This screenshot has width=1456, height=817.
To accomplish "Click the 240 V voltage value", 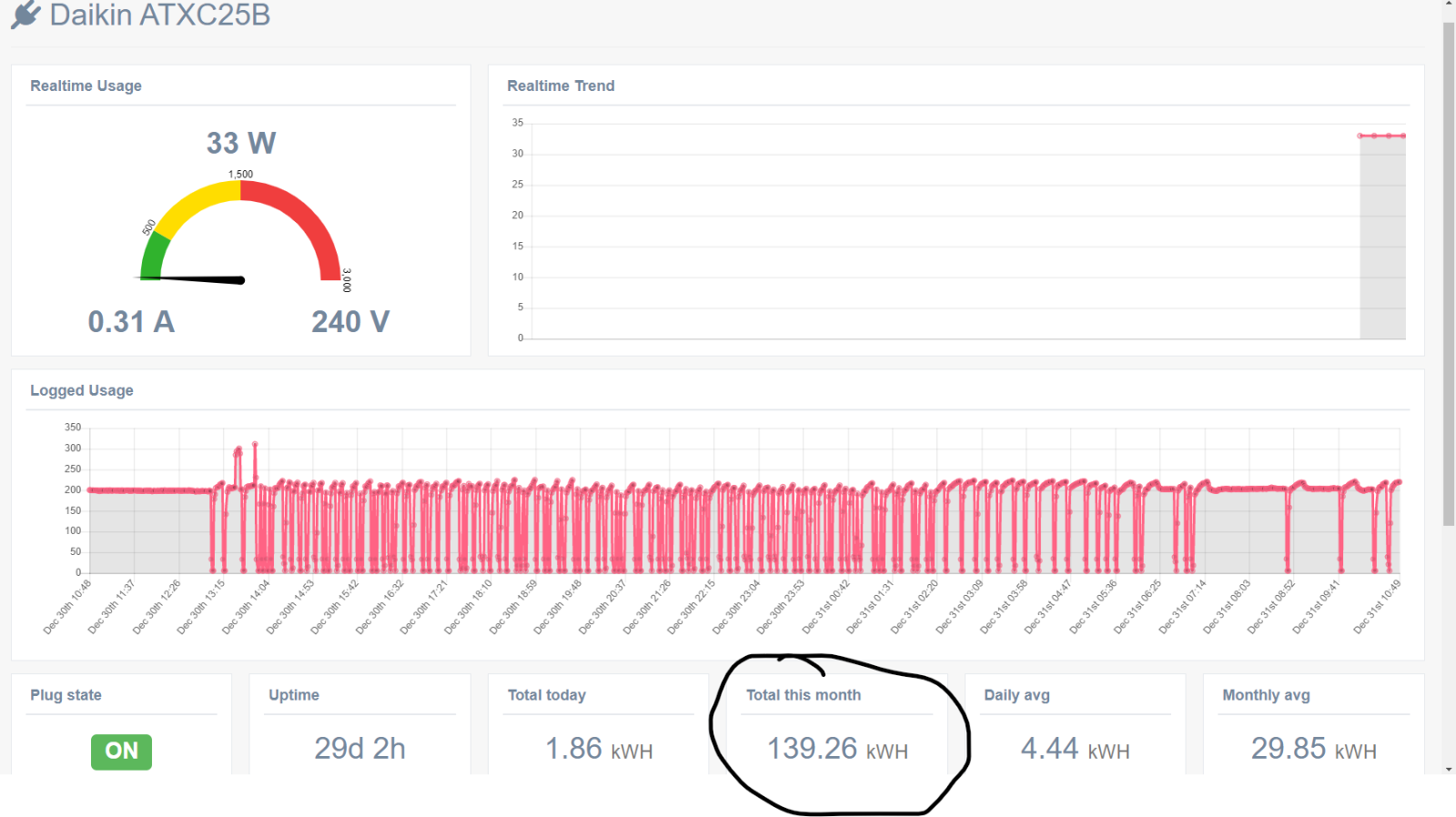I will (x=350, y=321).
